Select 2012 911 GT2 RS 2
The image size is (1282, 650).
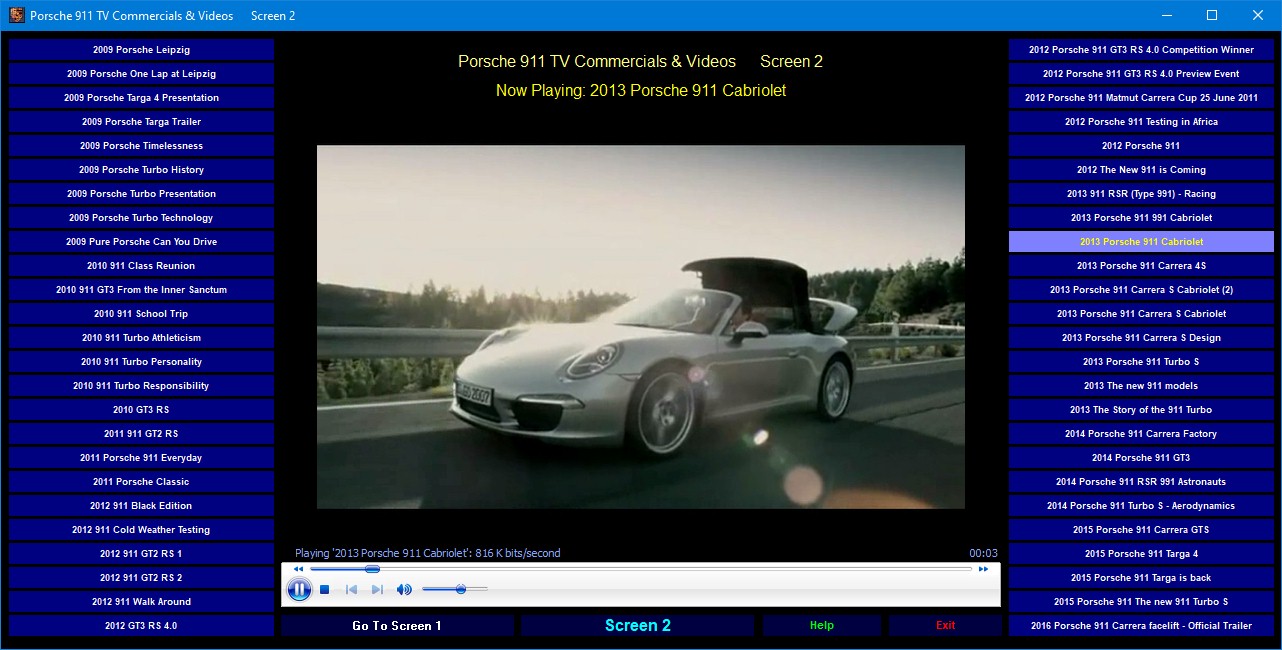(x=141, y=578)
